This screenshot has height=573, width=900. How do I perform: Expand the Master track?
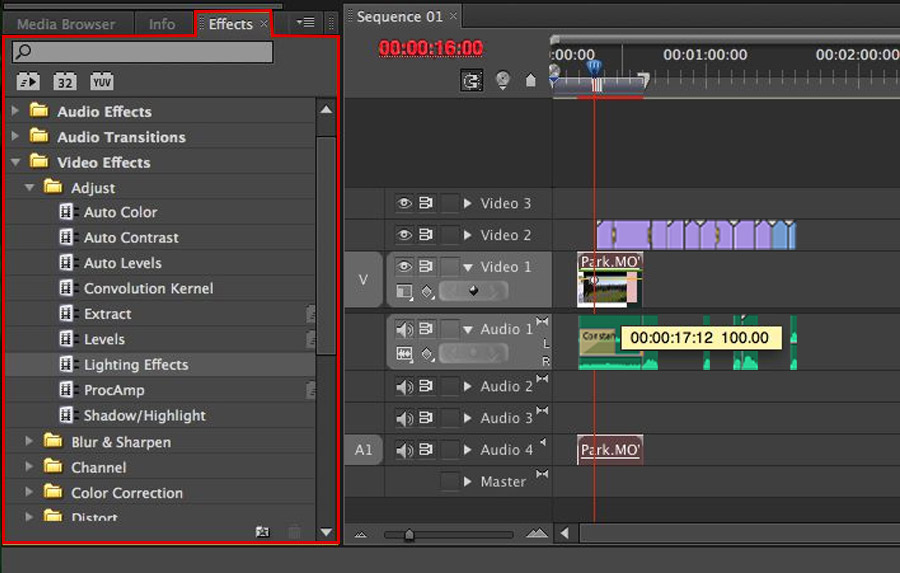pyautogui.click(x=468, y=481)
